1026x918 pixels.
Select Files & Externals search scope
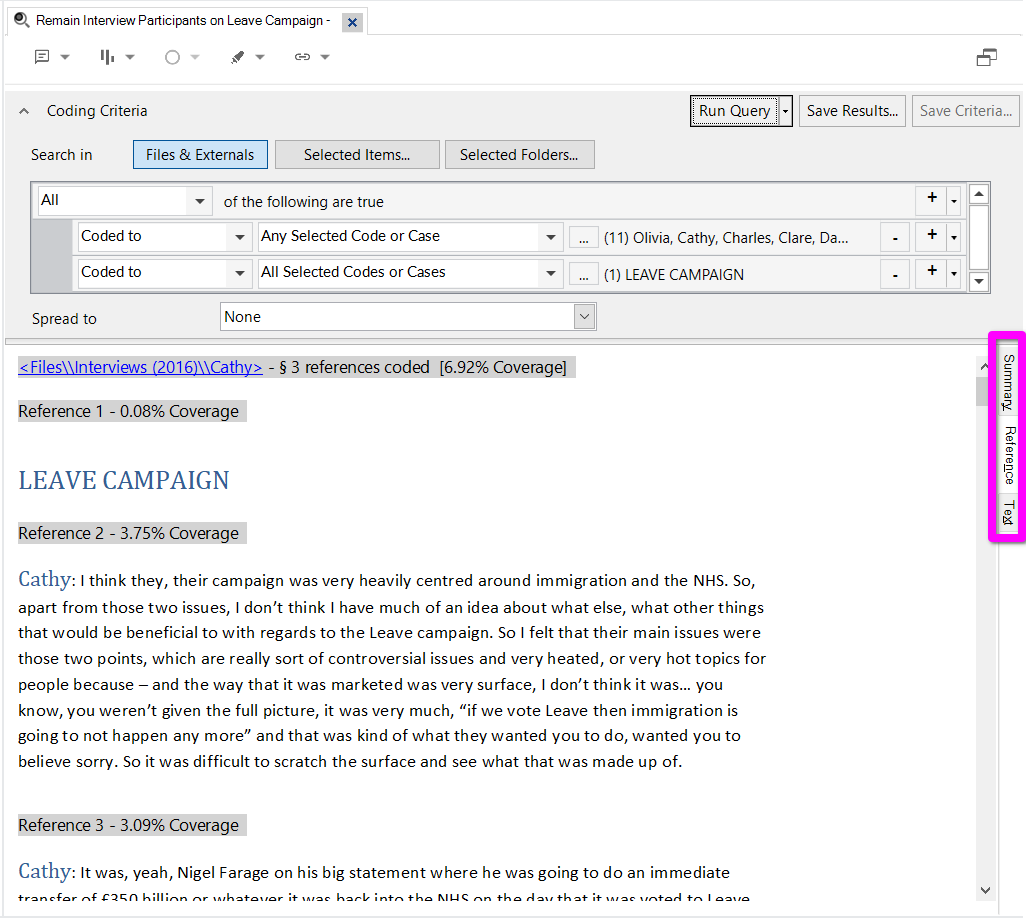(x=200, y=155)
